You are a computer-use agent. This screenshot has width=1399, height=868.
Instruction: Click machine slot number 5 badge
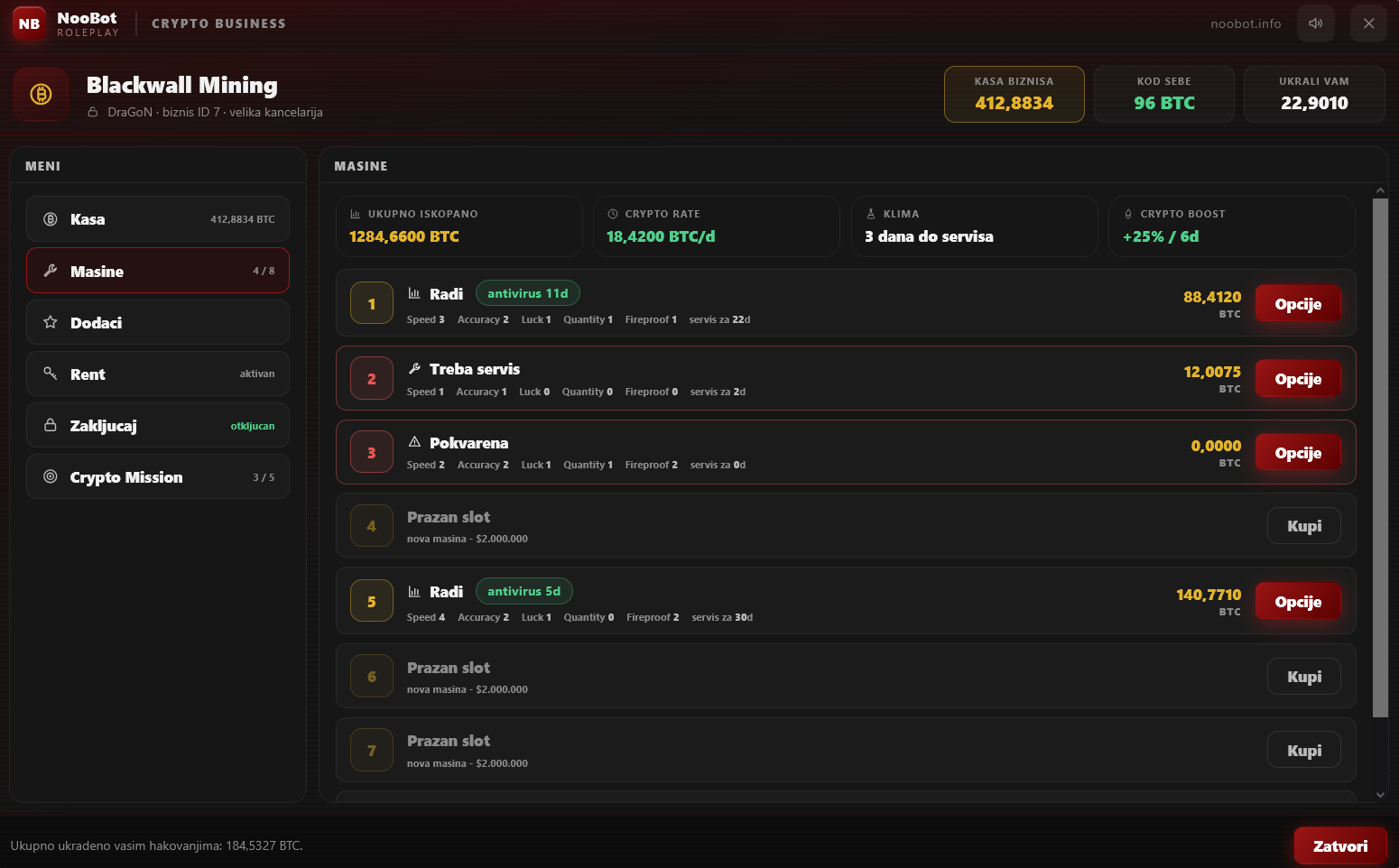pyautogui.click(x=372, y=602)
